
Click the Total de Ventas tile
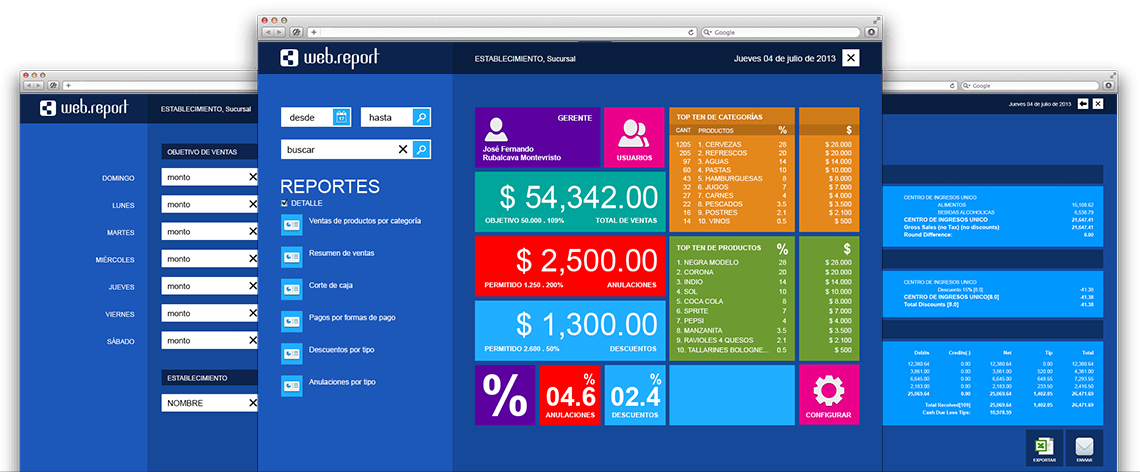click(567, 201)
